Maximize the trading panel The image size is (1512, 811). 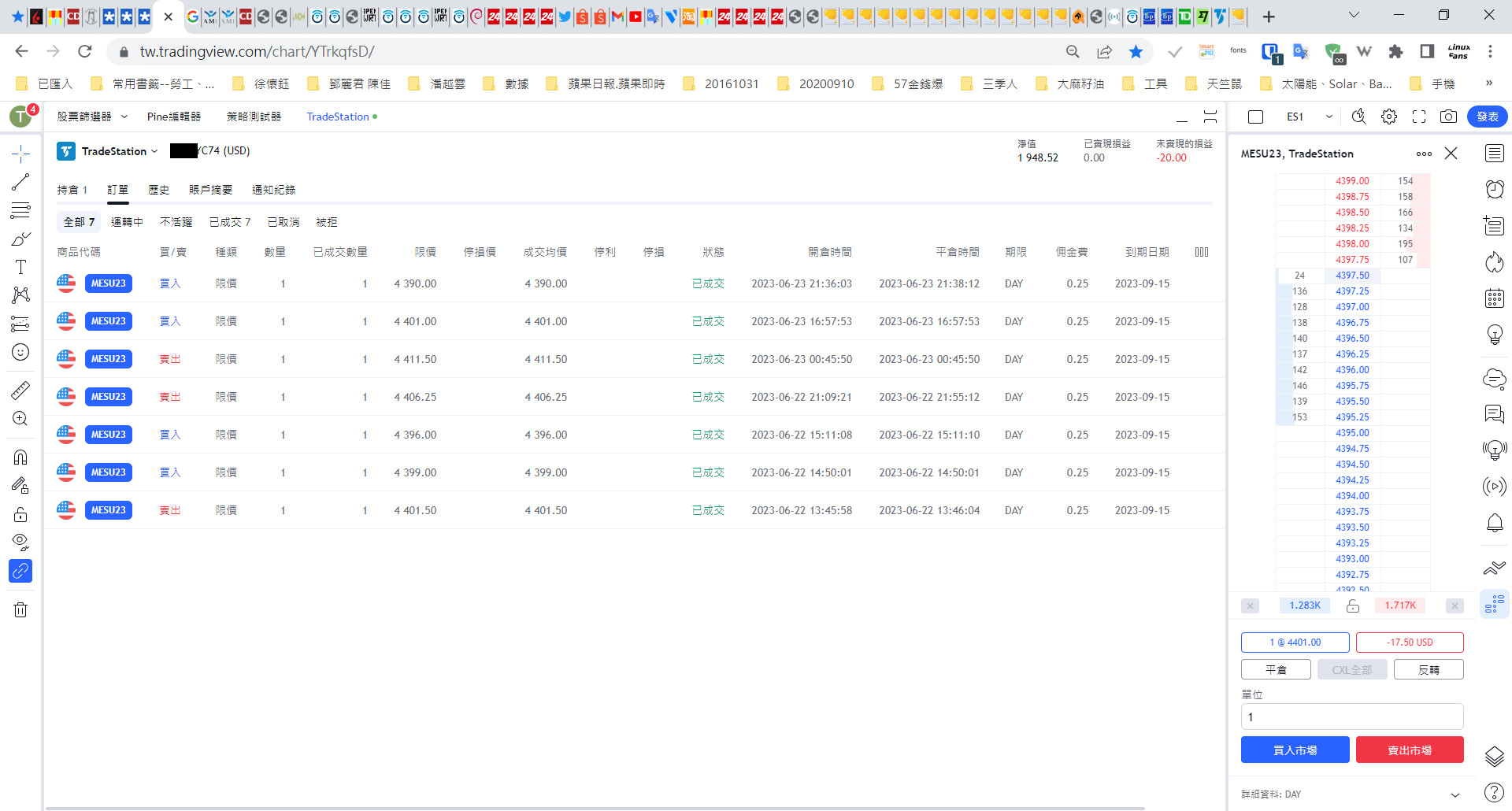coord(1210,117)
